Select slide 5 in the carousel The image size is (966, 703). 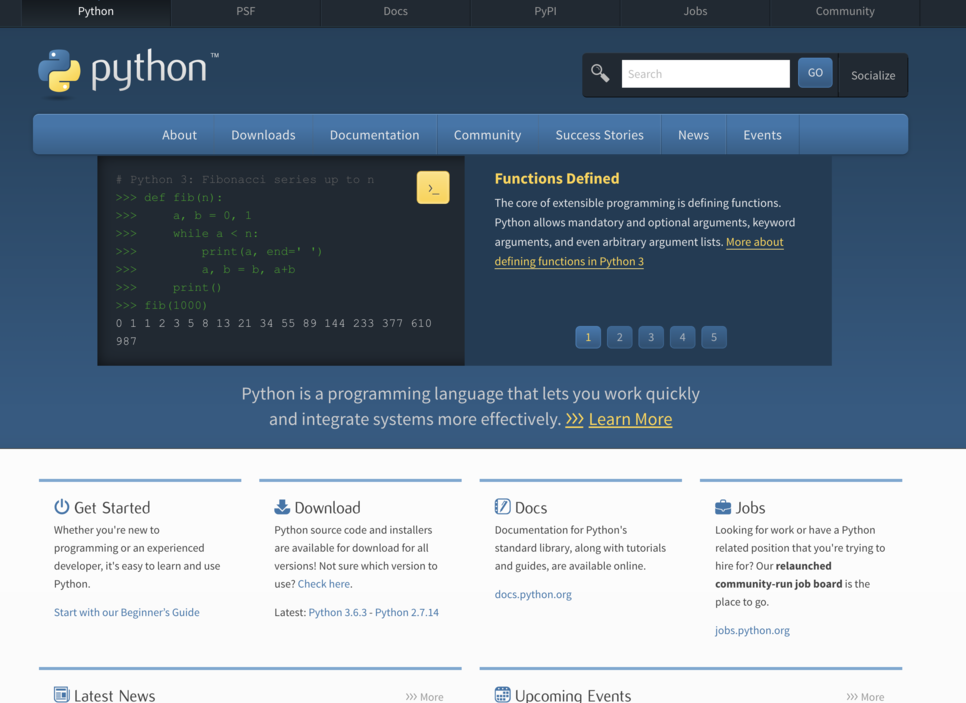(x=713, y=337)
